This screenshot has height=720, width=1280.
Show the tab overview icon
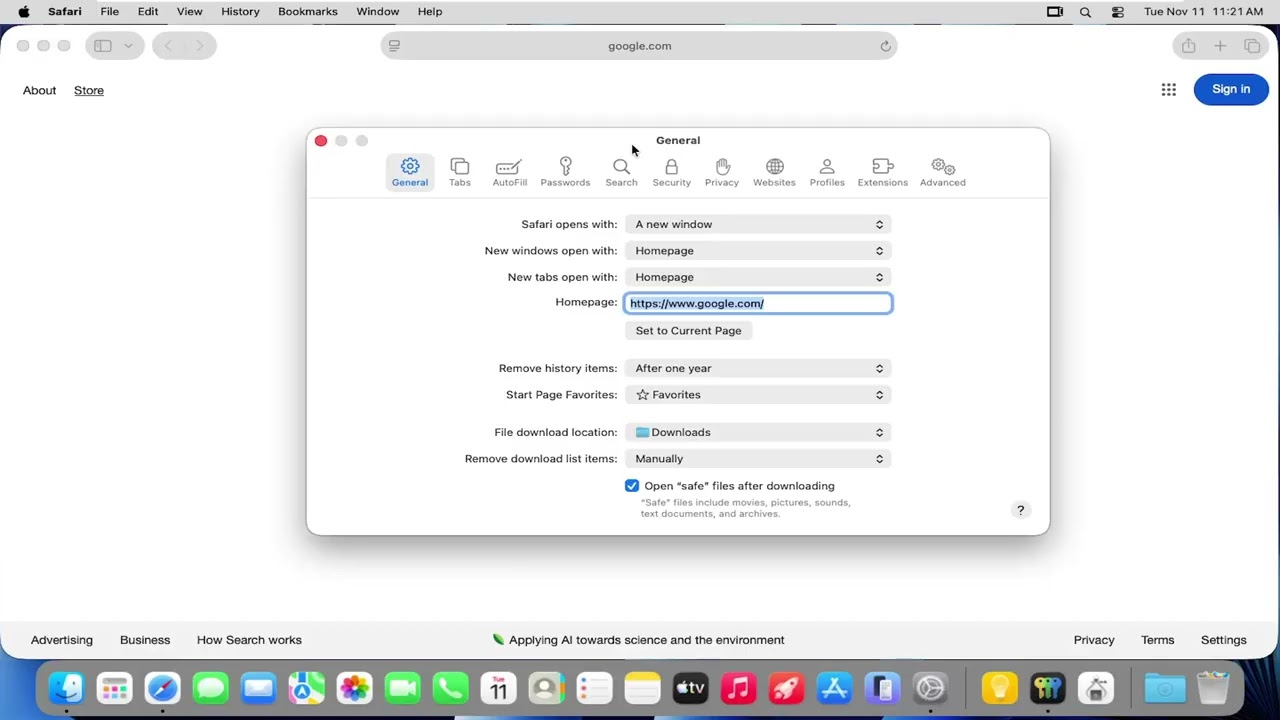point(1252,46)
